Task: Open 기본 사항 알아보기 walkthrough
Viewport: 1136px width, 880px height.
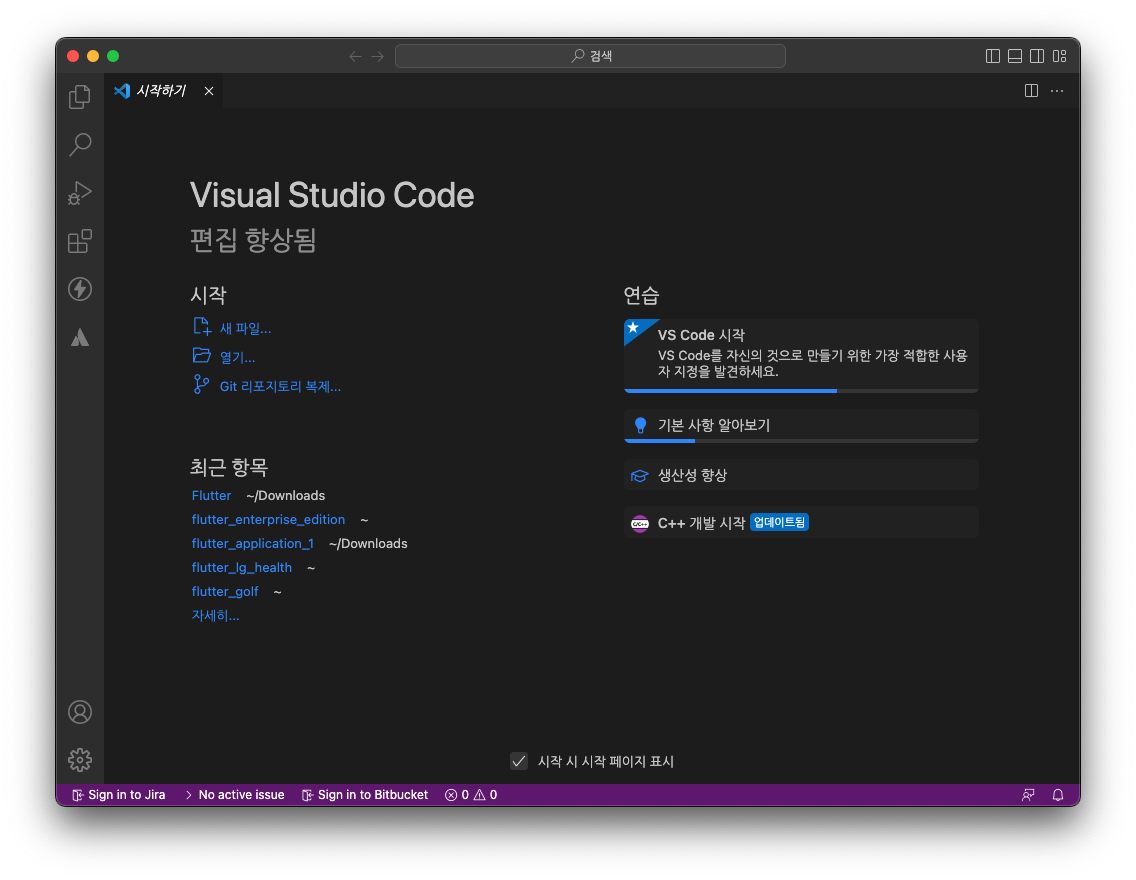Action: click(x=801, y=426)
